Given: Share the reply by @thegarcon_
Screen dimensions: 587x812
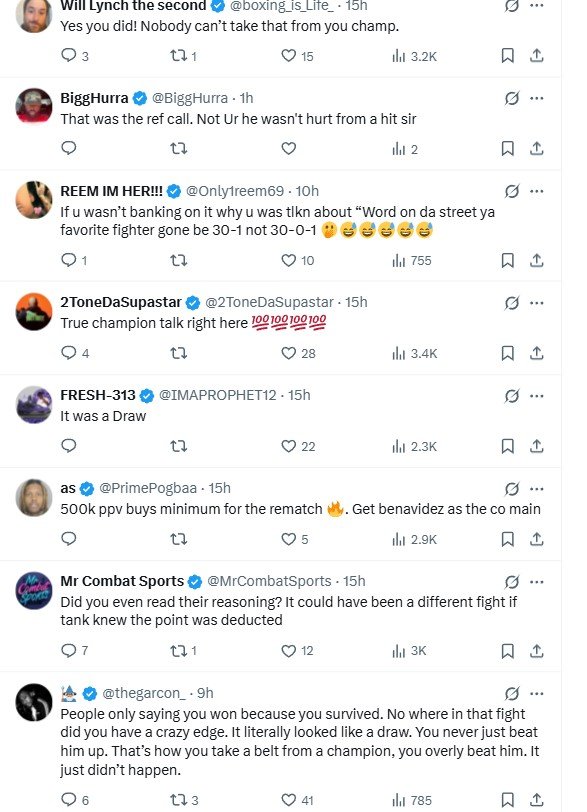Looking at the screenshot, I should coord(535,799).
